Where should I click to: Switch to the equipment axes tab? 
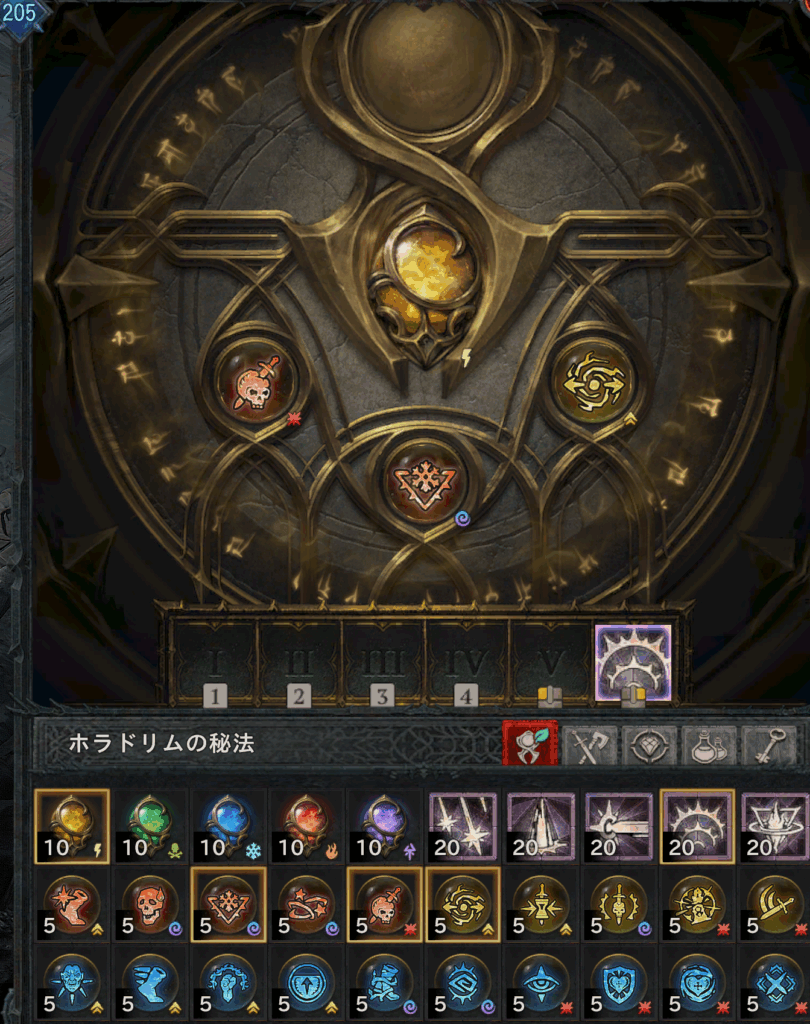tap(590, 744)
